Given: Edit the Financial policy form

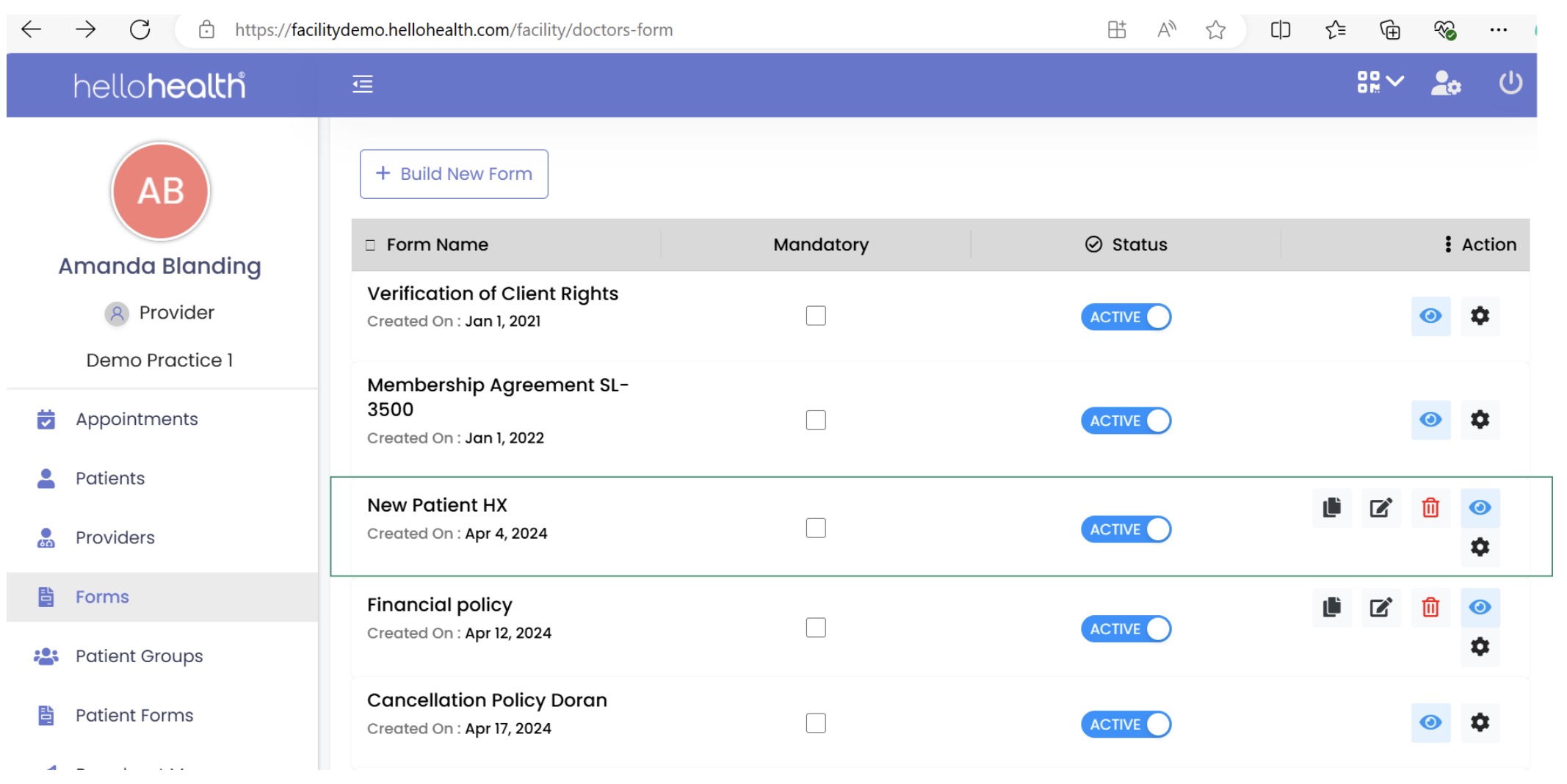Looking at the screenshot, I should point(1380,607).
